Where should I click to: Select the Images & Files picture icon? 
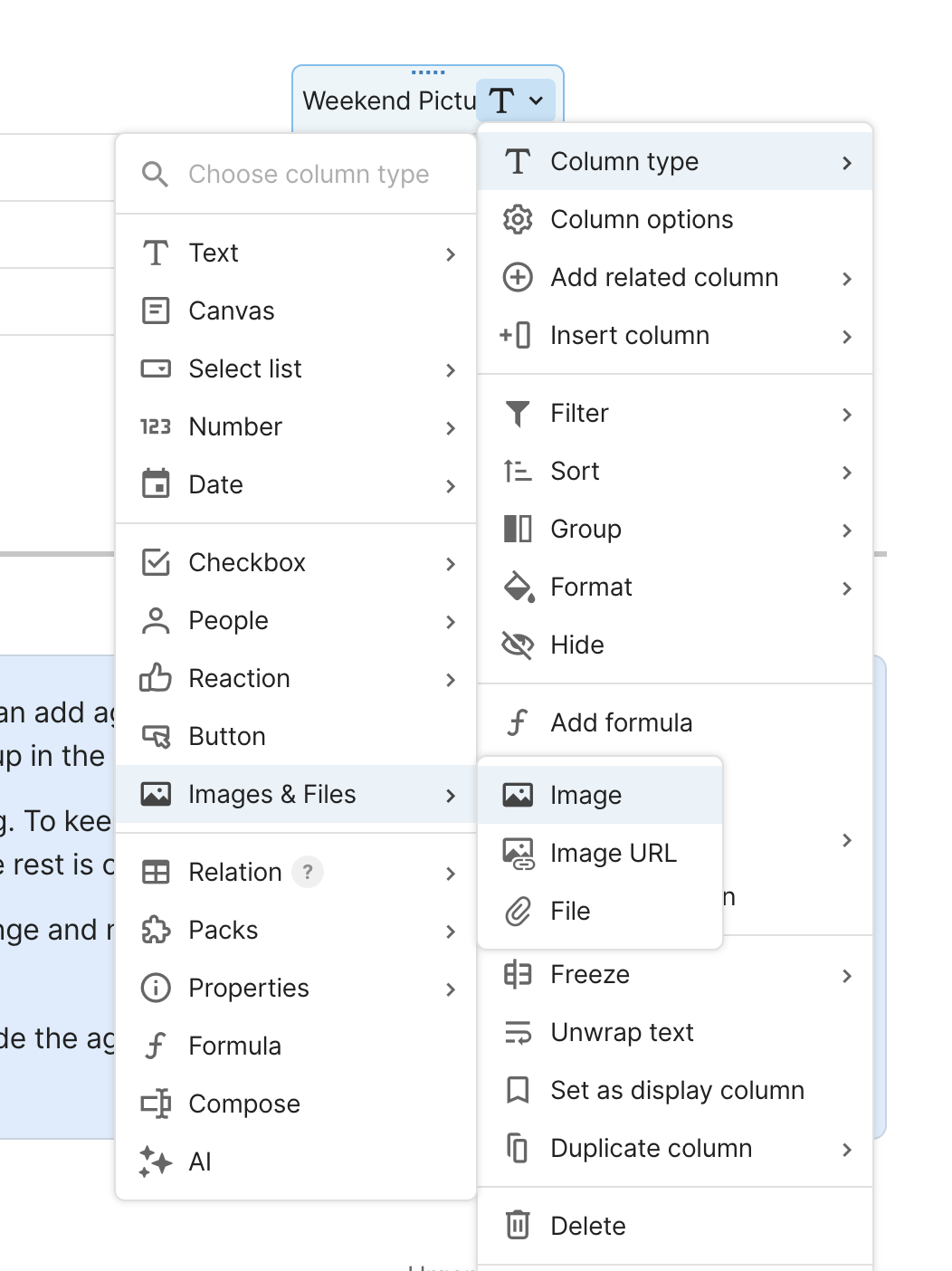click(156, 794)
